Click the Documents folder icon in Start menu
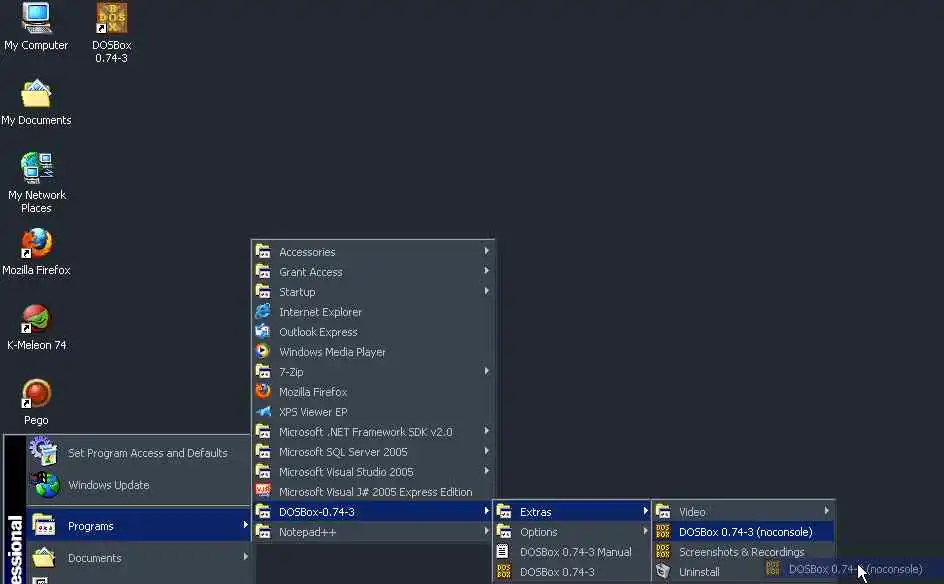Image resolution: width=944 pixels, height=584 pixels. click(44, 558)
